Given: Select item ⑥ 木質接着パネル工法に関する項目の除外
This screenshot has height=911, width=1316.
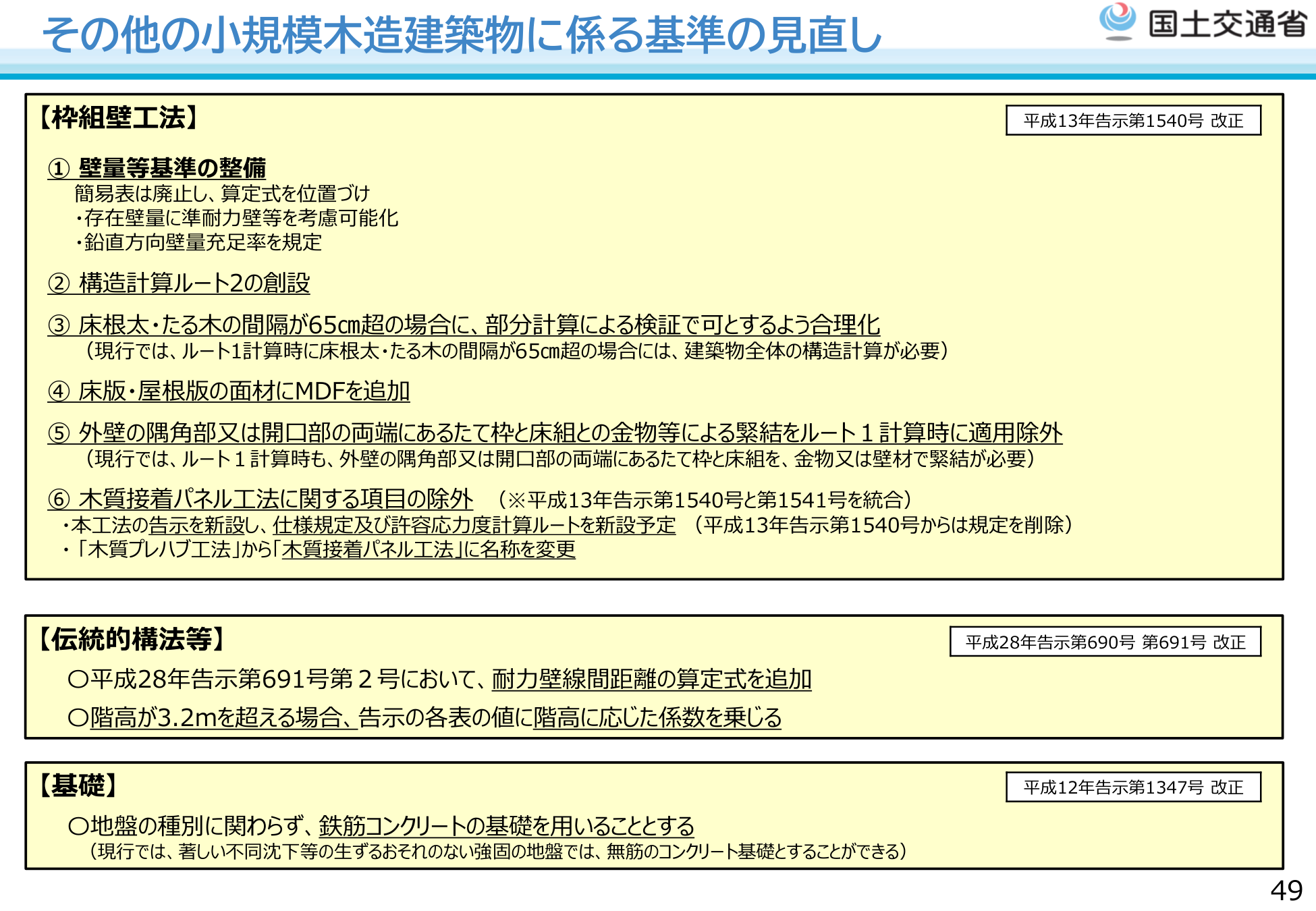Looking at the screenshot, I should coord(261,499).
